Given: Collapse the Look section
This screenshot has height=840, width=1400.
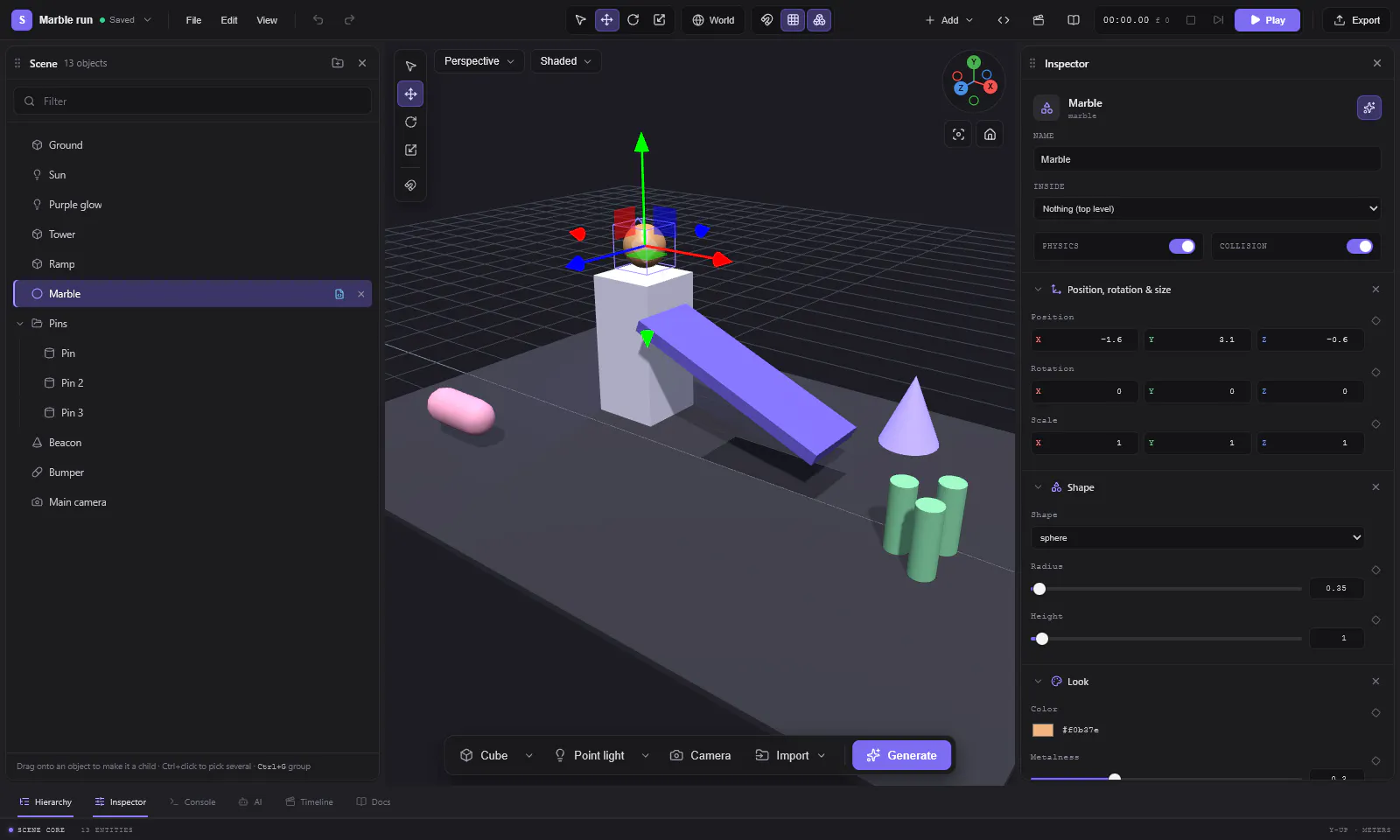Looking at the screenshot, I should point(1038,682).
